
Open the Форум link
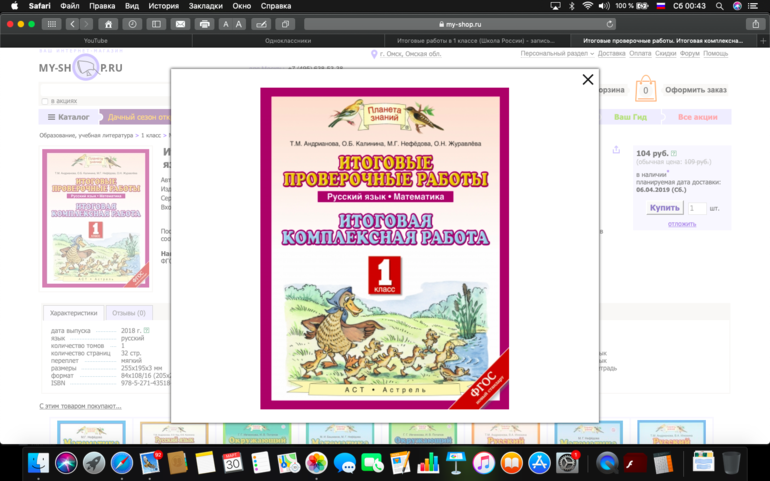(689, 54)
